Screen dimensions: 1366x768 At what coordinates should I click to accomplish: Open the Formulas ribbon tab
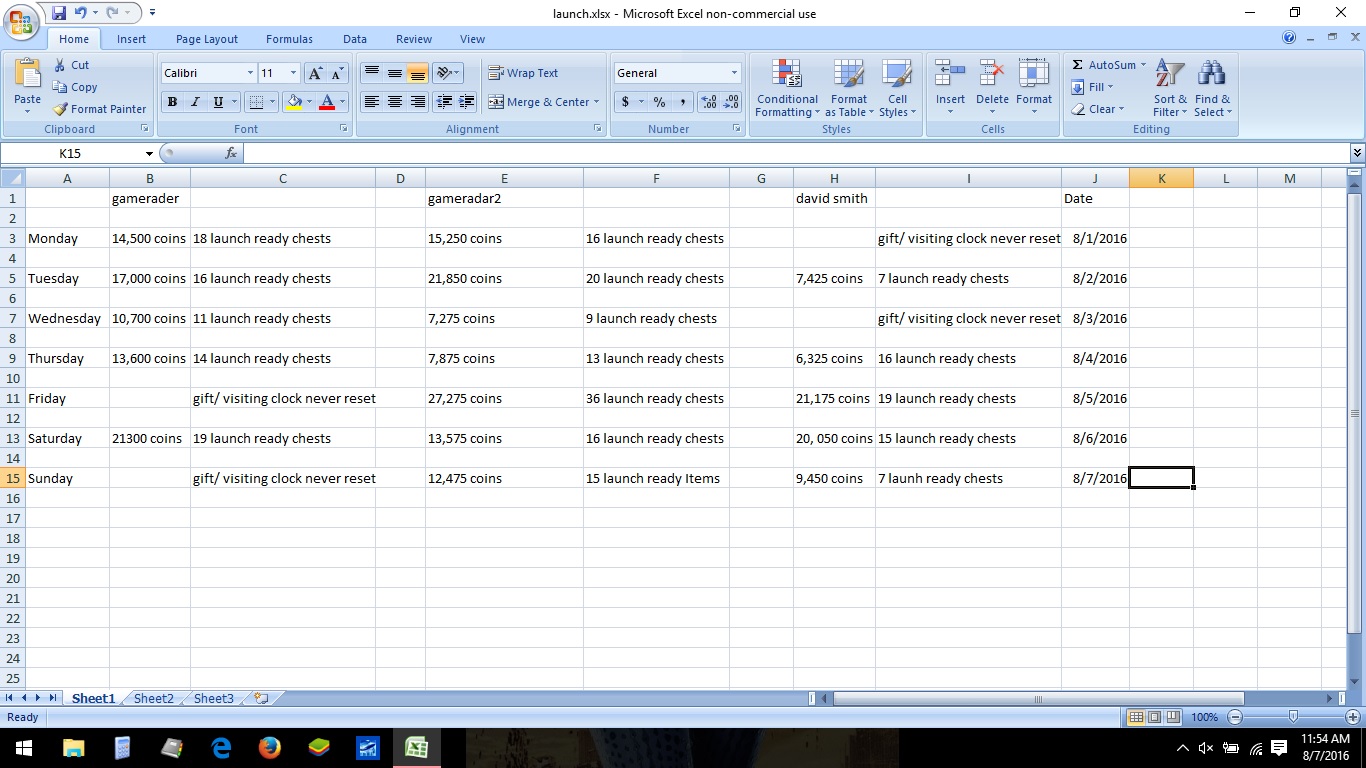(289, 39)
